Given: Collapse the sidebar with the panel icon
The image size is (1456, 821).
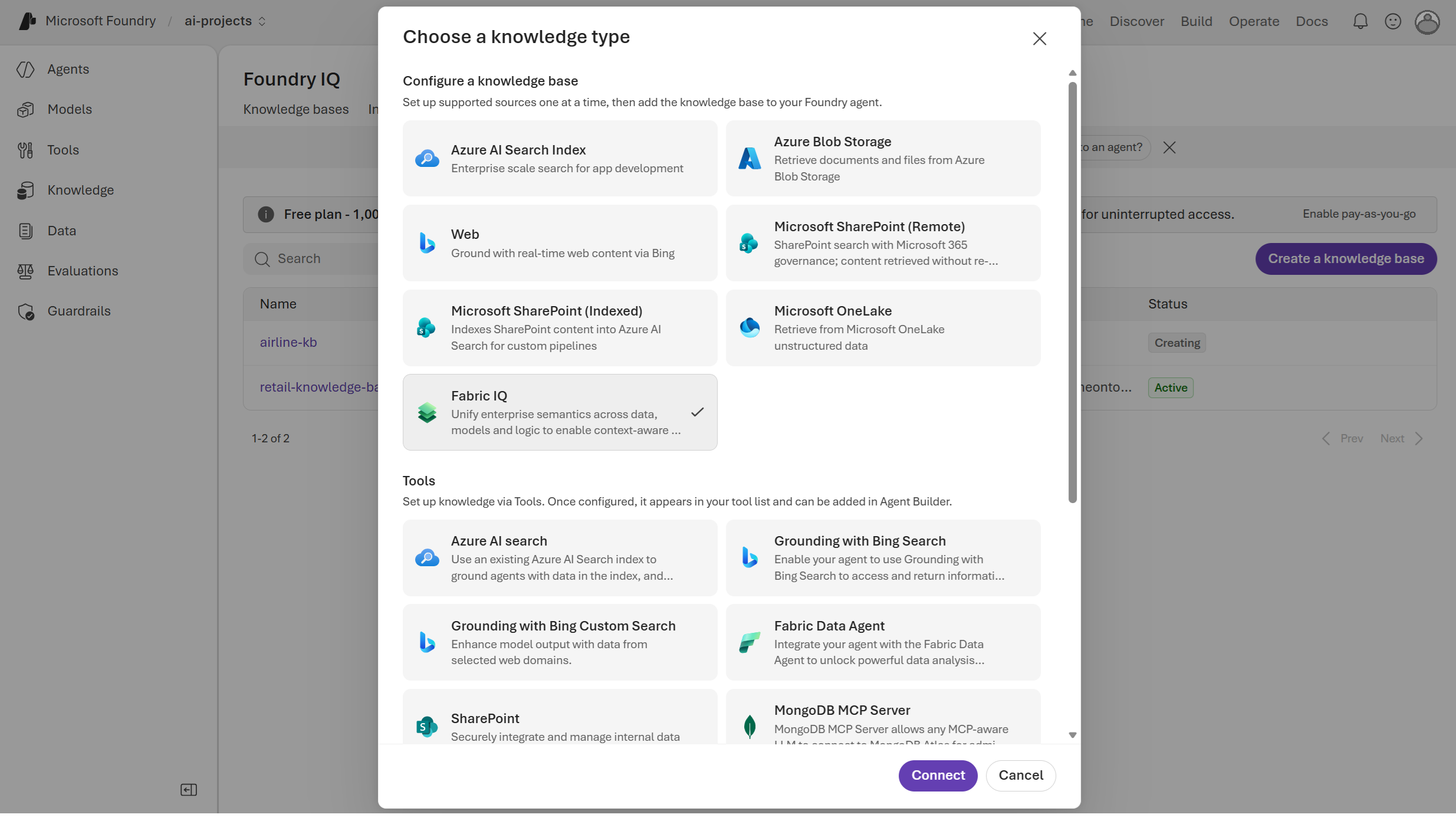Looking at the screenshot, I should [189, 790].
